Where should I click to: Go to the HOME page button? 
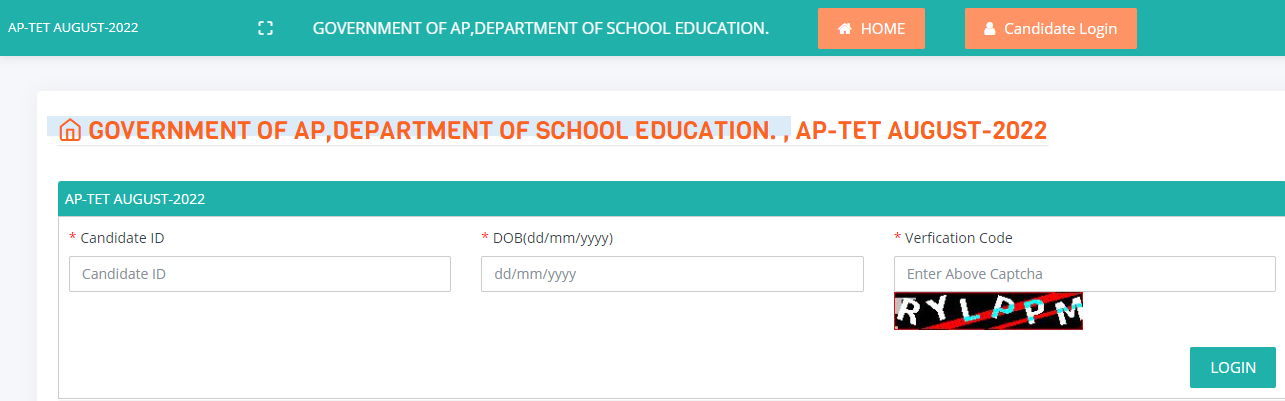click(871, 28)
